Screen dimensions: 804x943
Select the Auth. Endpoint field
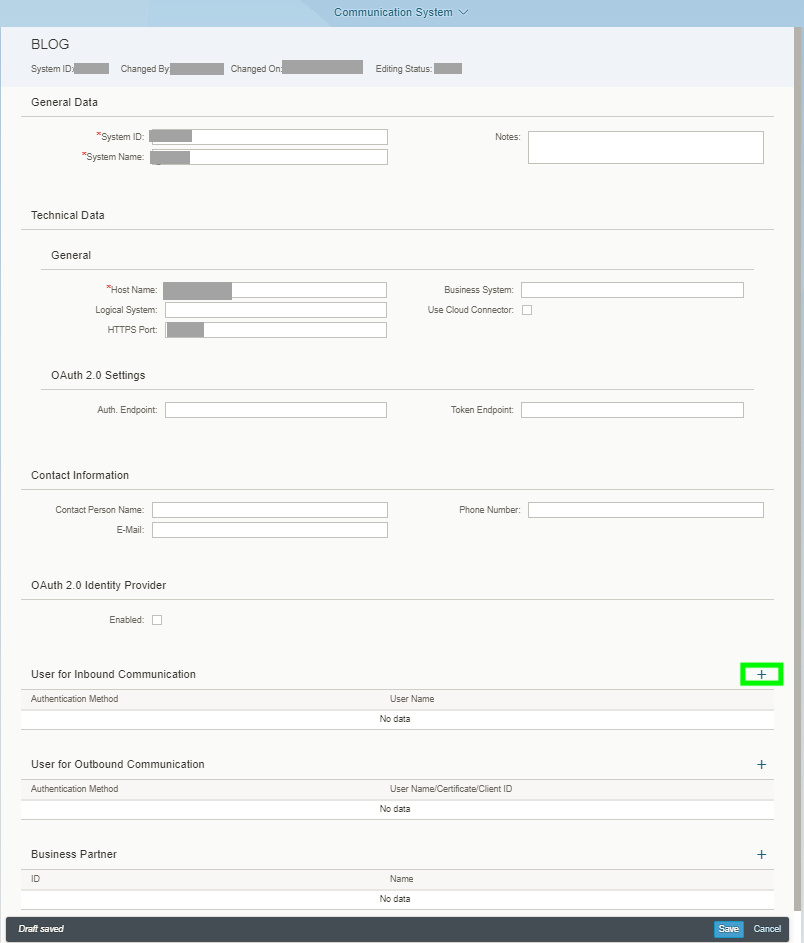(x=276, y=410)
